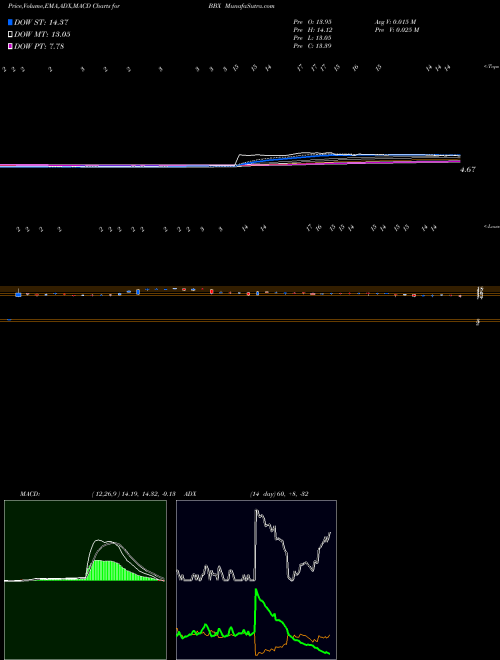Click the white DOW MT legend swatch
500x660 pixels.
[x=10, y=34]
